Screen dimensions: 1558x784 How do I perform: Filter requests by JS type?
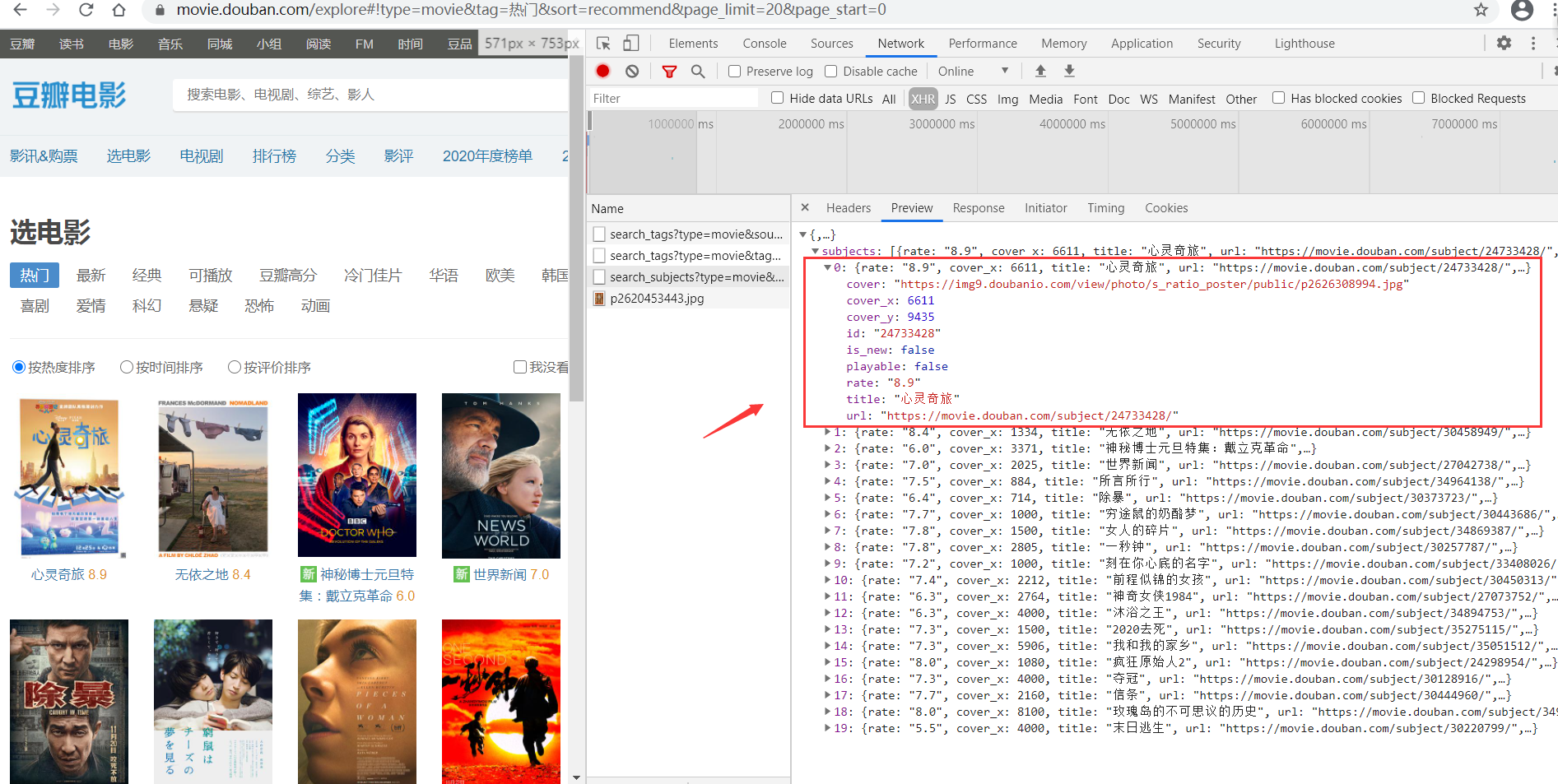(x=950, y=99)
